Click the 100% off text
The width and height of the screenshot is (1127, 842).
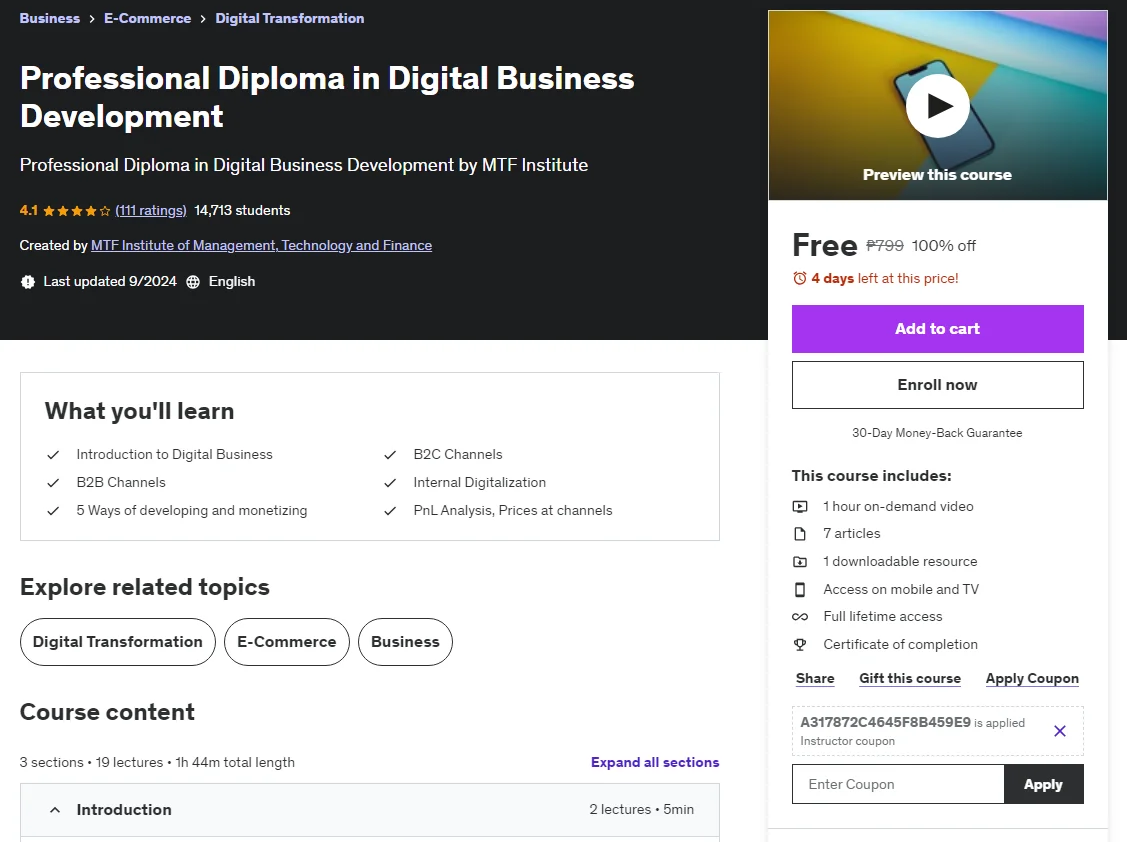[944, 246]
